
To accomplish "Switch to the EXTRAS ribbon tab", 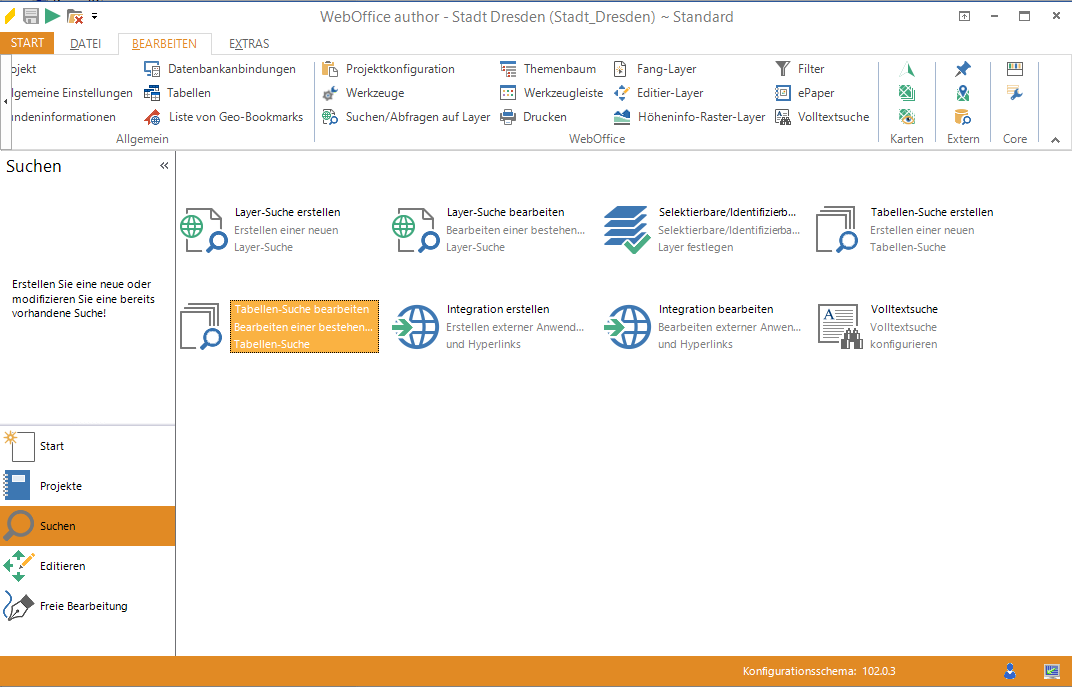I will tap(249, 44).
